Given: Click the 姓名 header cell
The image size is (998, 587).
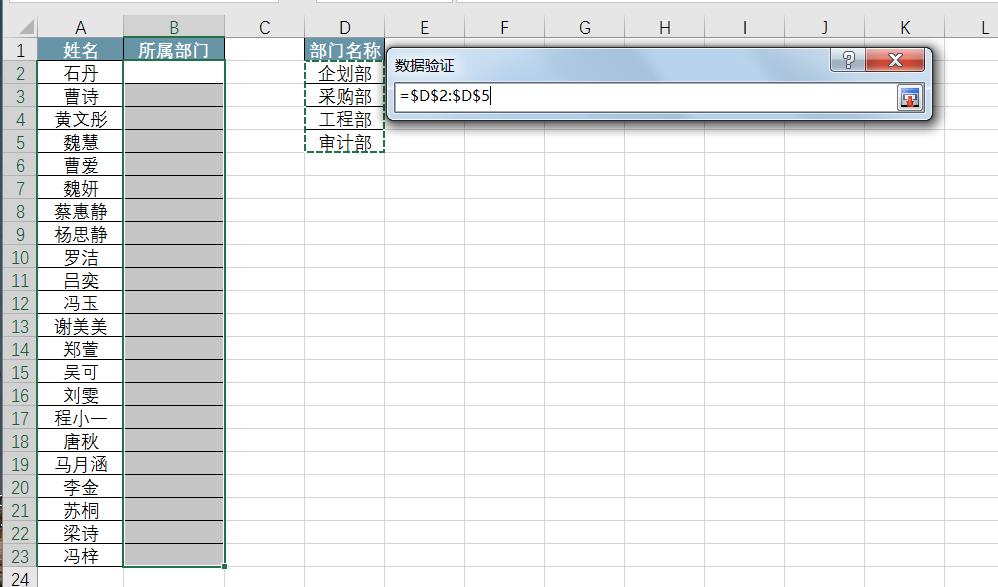Looking at the screenshot, I should 80,50.
